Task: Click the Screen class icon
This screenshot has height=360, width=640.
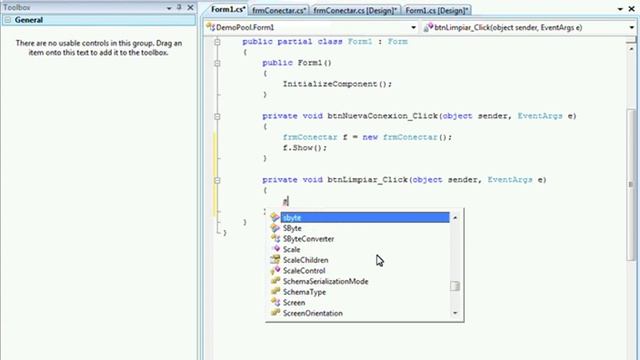Action: click(x=276, y=302)
